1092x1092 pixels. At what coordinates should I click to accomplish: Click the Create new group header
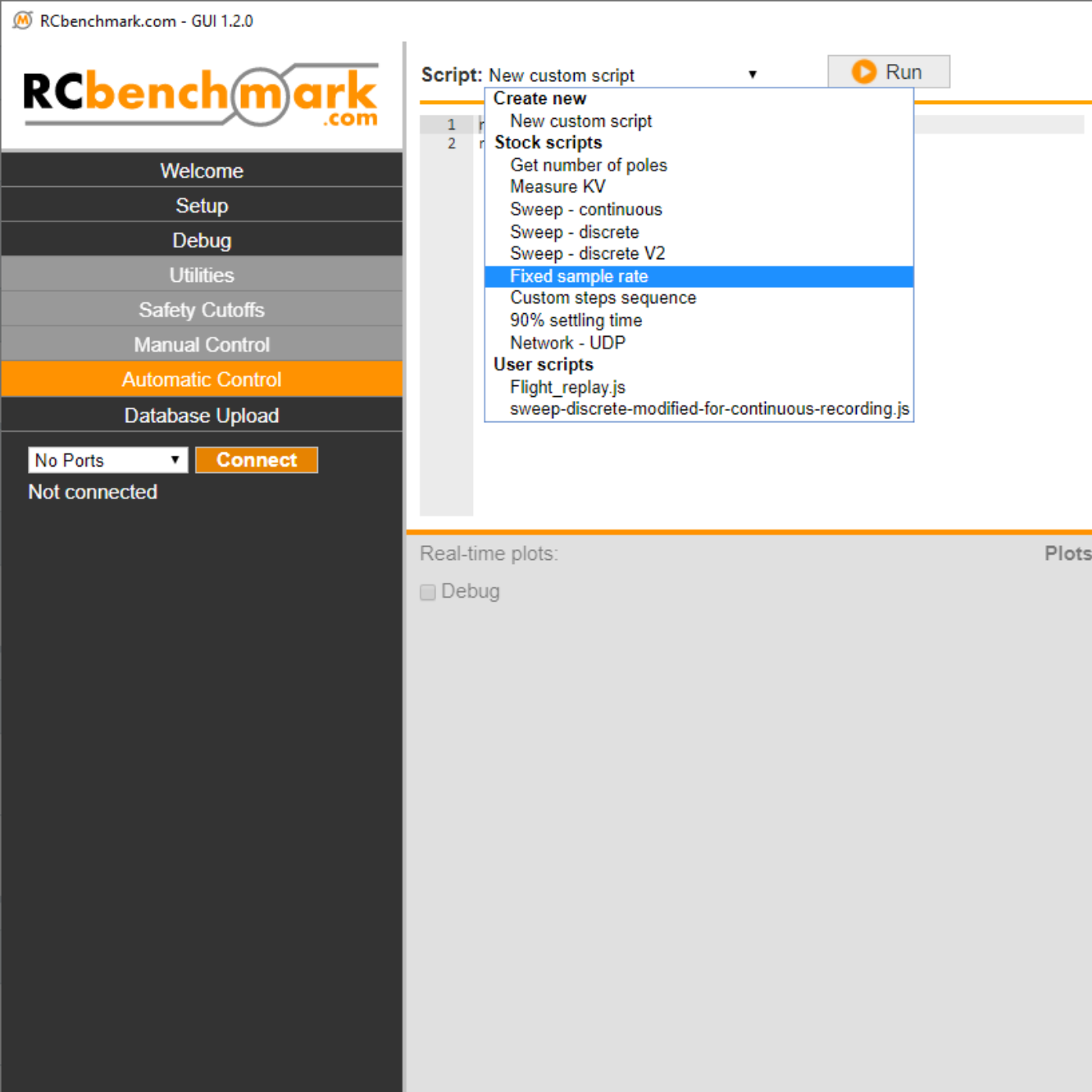tap(539, 98)
